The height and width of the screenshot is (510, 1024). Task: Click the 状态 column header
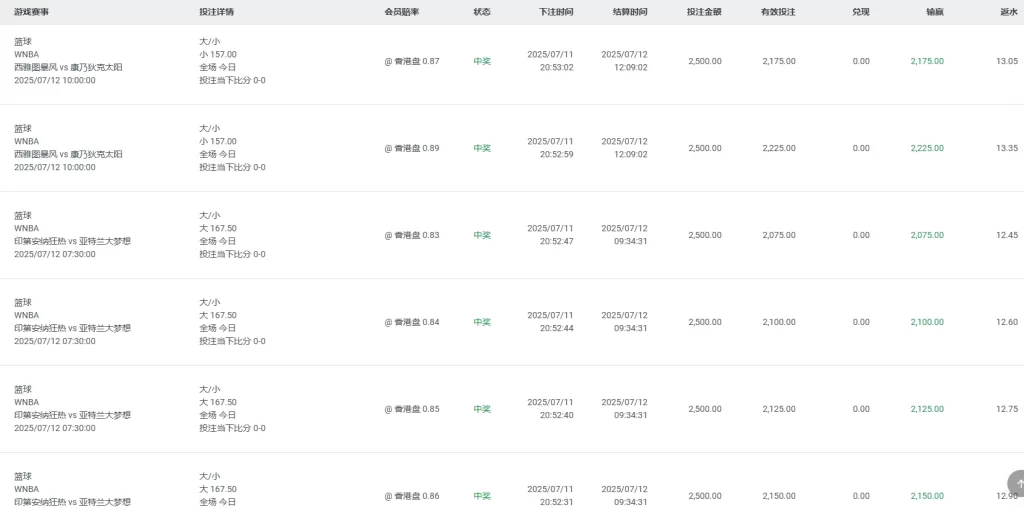[x=482, y=12]
